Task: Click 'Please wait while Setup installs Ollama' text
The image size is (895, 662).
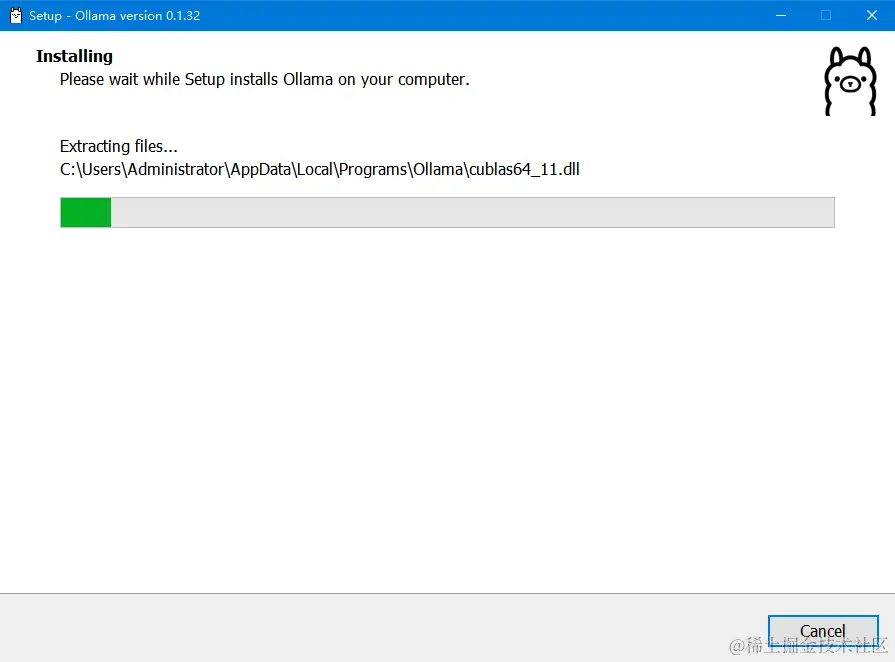Action: point(264,79)
